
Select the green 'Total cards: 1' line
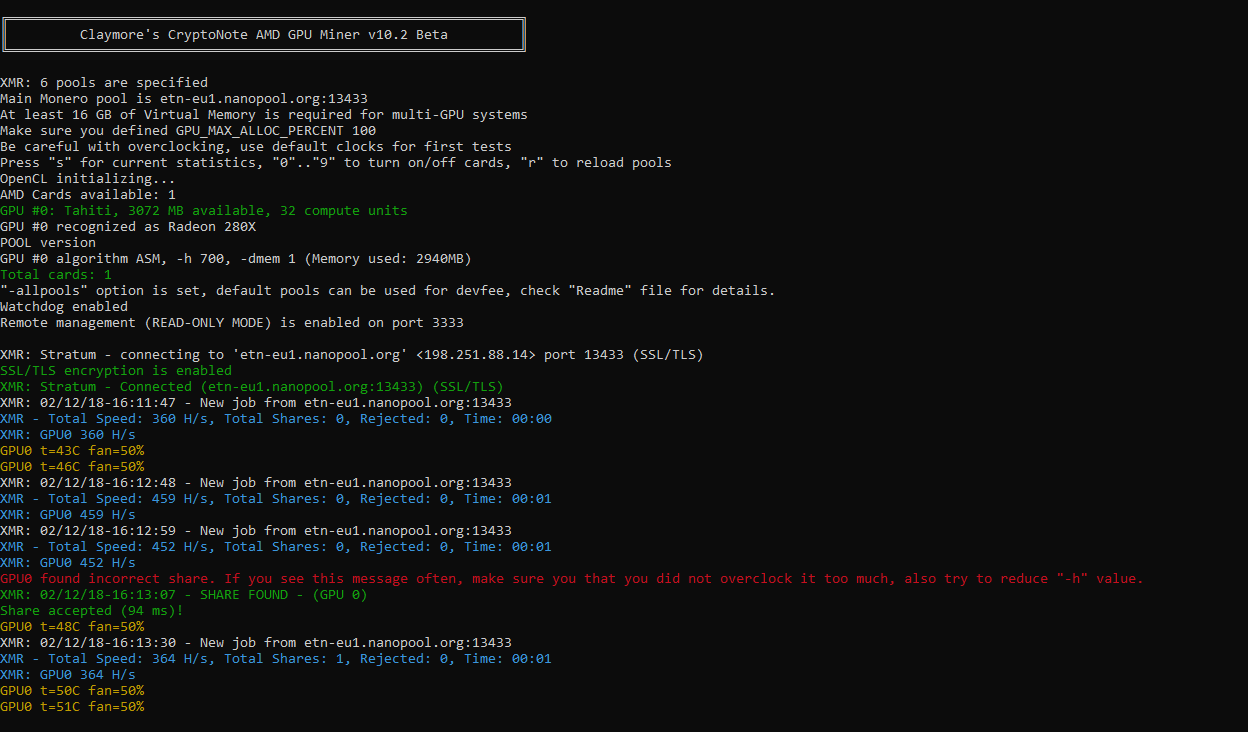pos(56,275)
